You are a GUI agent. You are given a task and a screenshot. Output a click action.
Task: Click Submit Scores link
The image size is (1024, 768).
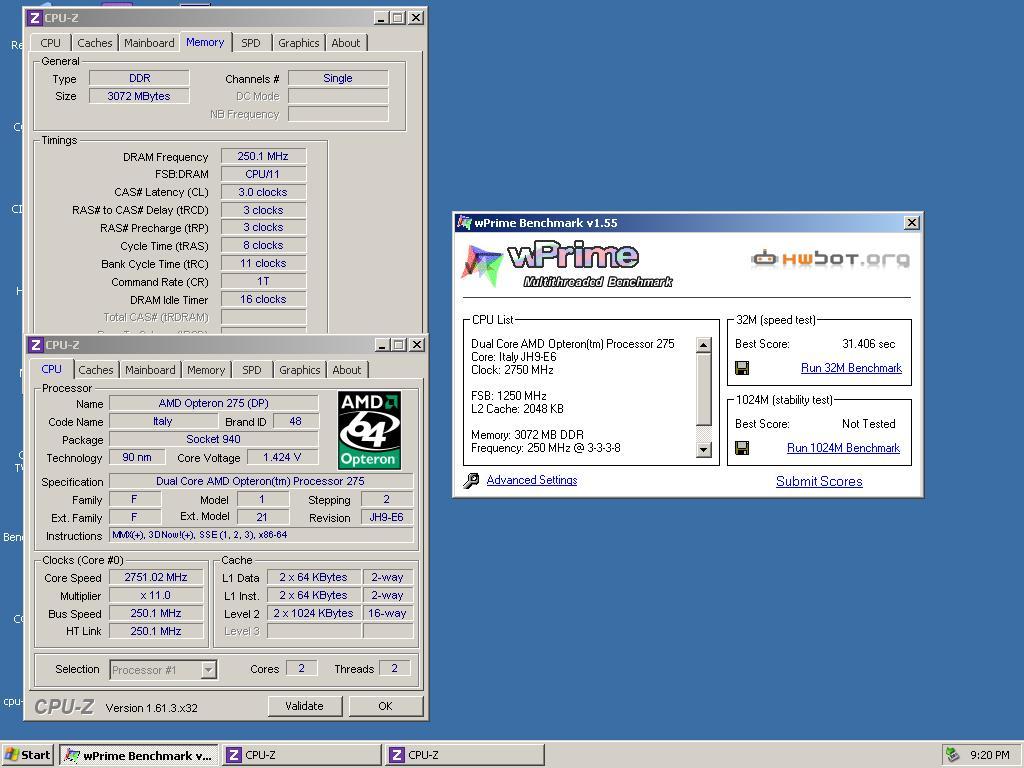click(x=819, y=482)
